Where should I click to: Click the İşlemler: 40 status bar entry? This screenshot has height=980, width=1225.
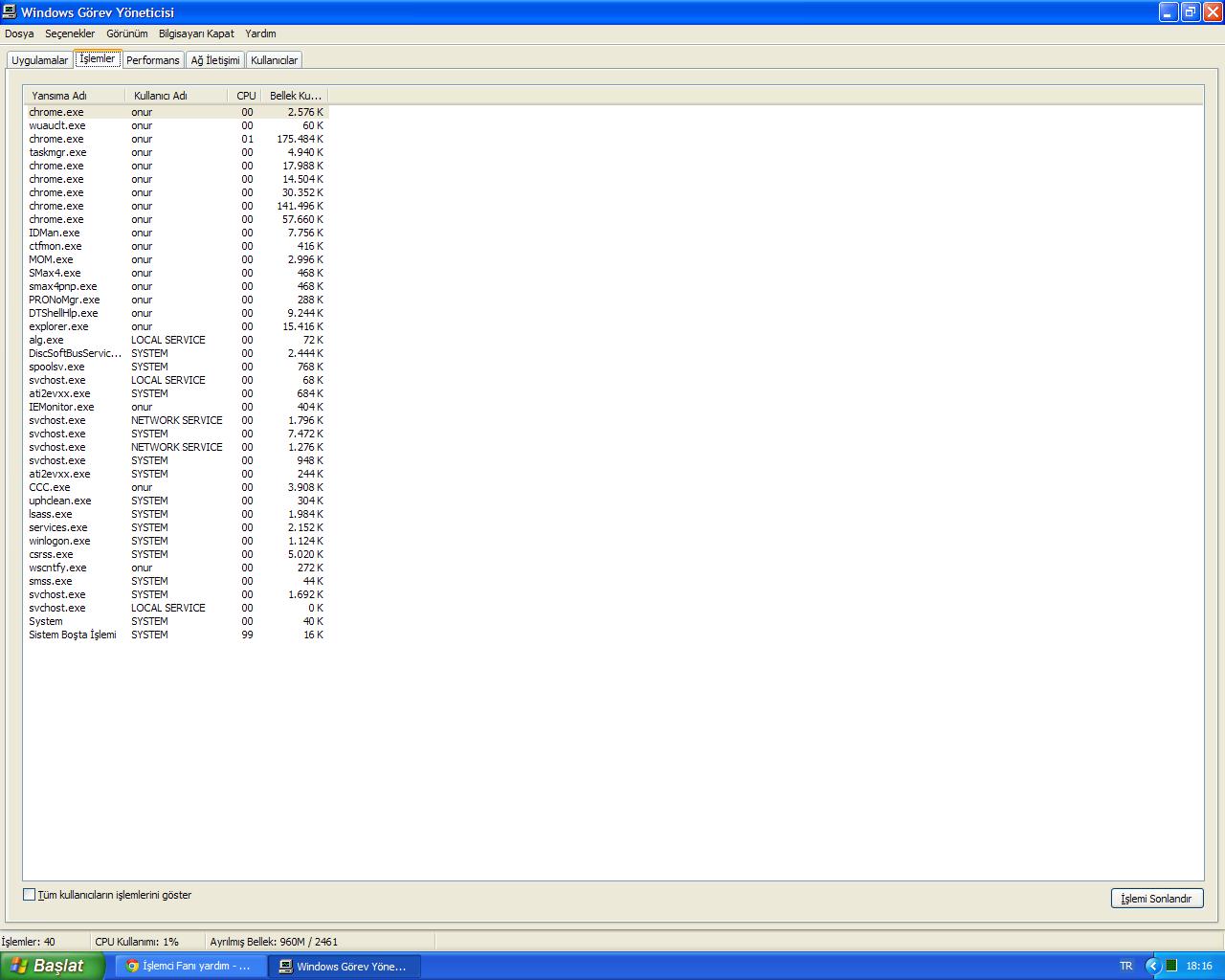44,942
